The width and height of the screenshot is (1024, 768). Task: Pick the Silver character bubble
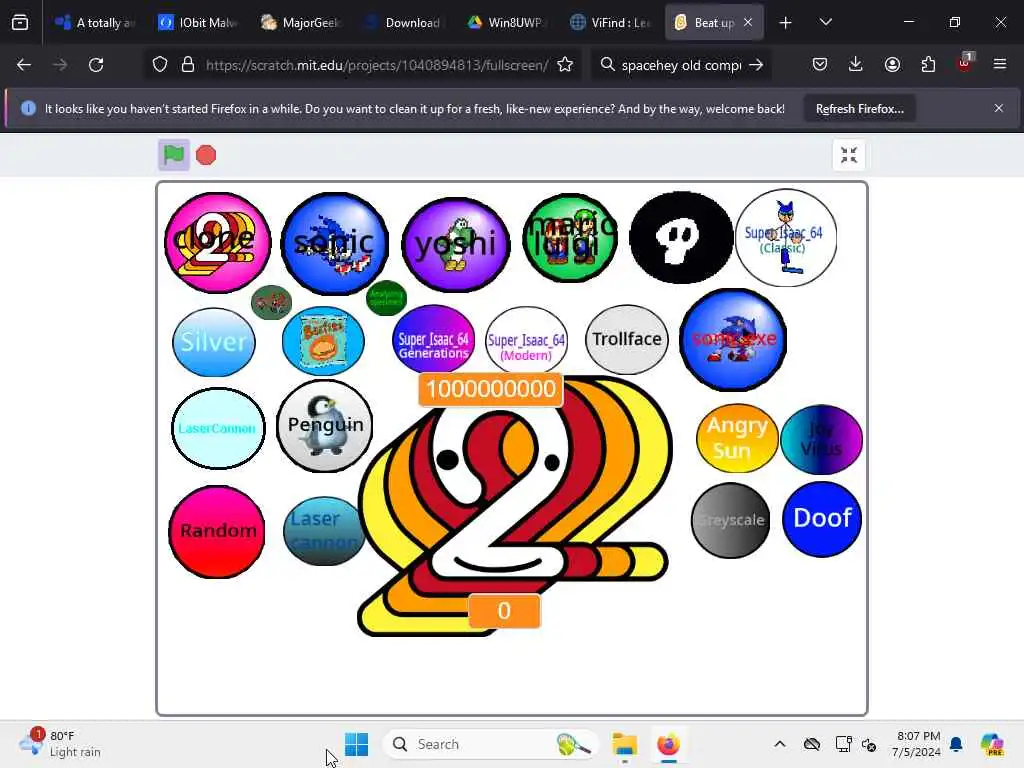click(x=214, y=342)
